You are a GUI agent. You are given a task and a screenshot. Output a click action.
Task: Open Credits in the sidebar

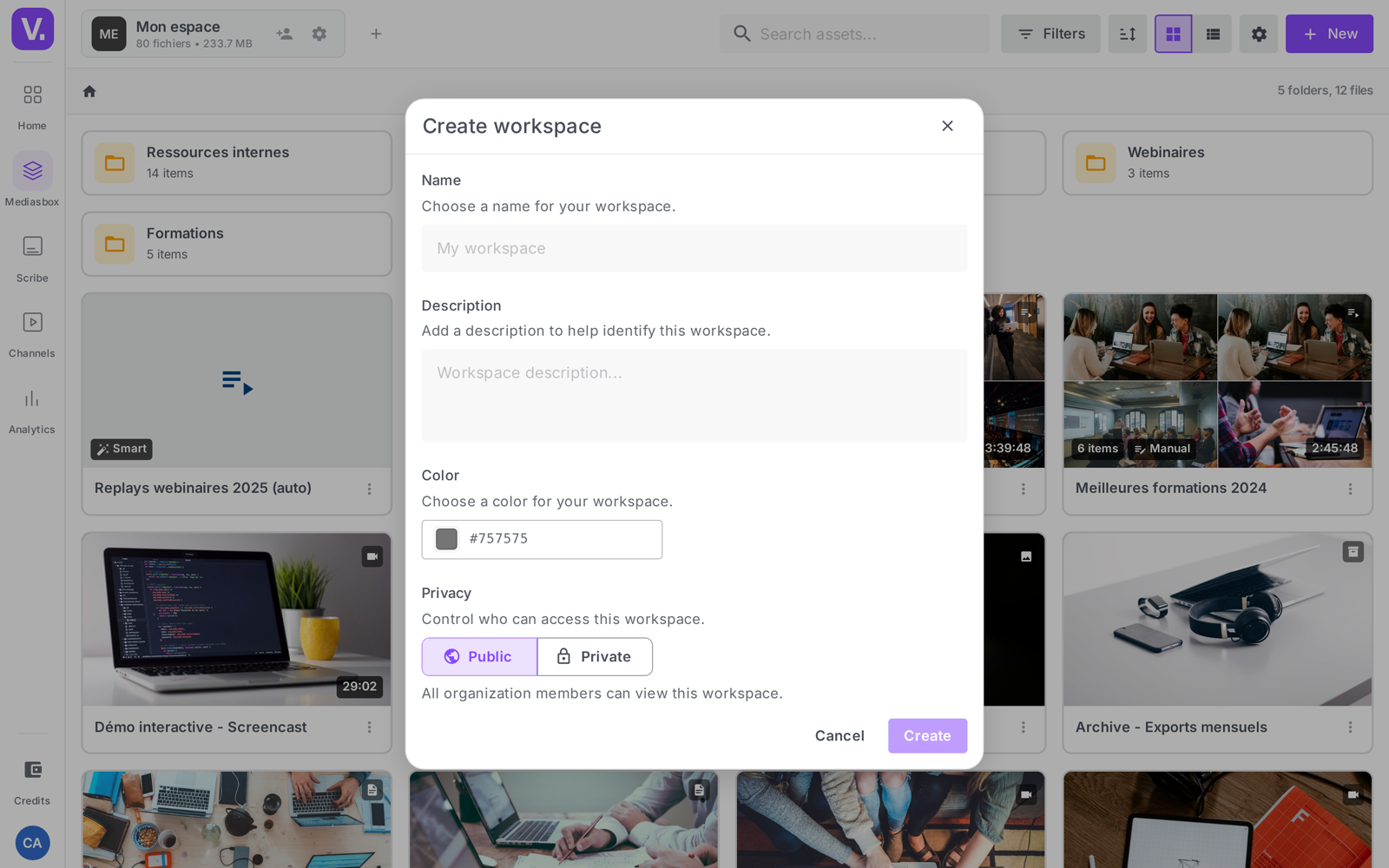[32, 781]
